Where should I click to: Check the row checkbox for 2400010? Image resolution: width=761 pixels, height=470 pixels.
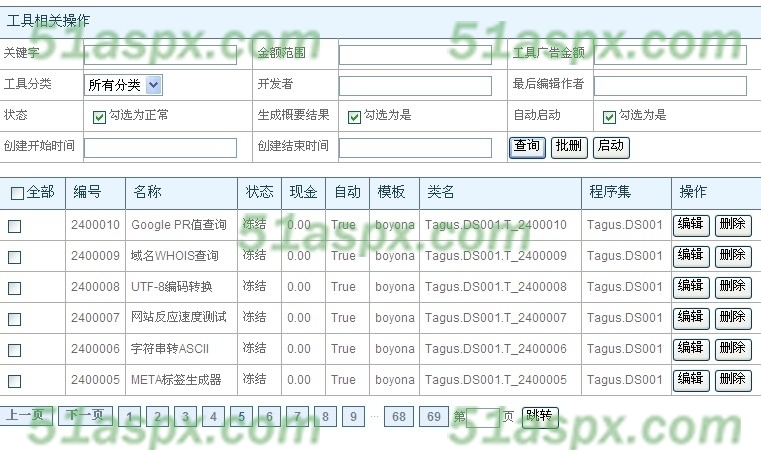click(15, 226)
